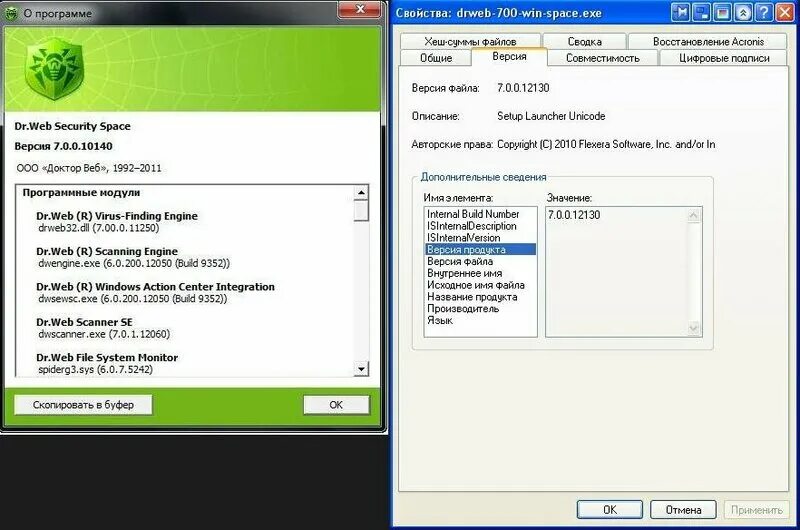Click Dr.Web Scanner SE entry
Image resolution: width=800 pixels, height=530 pixels.
pos(84,322)
